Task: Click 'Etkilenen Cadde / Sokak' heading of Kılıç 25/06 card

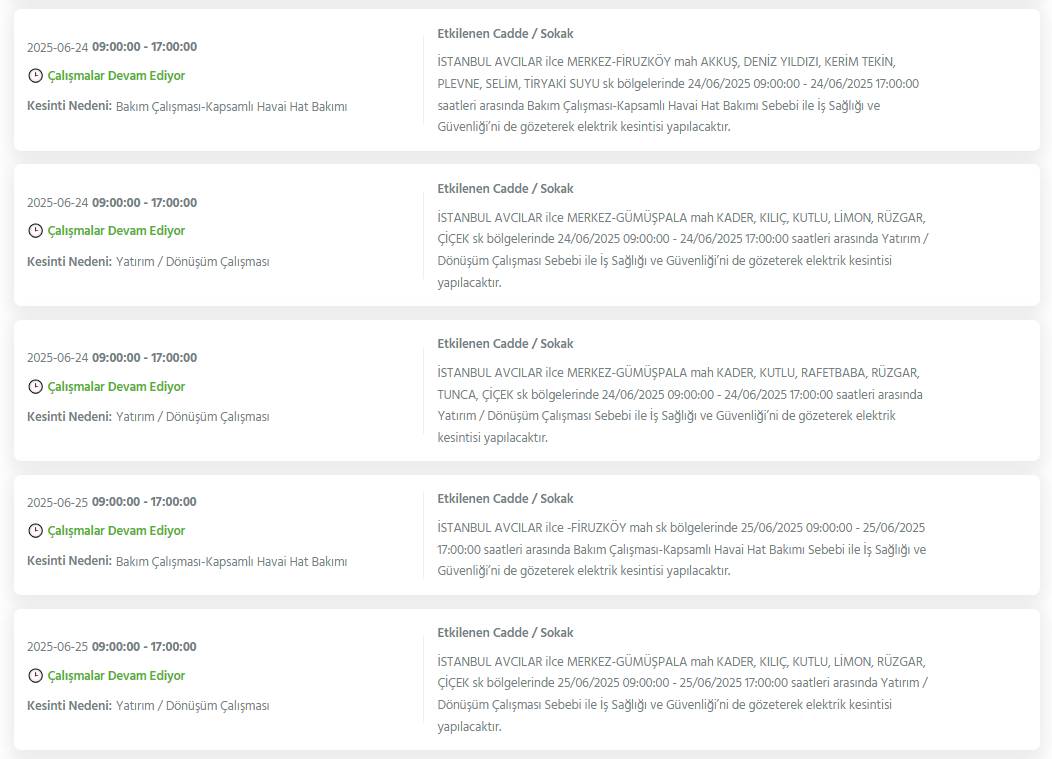Action: point(505,633)
